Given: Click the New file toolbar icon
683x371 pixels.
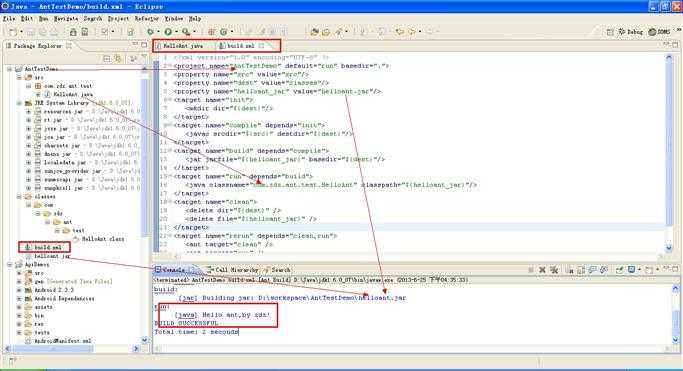Looking at the screenshot, I should pyautogui.click(x=13, y=32).
